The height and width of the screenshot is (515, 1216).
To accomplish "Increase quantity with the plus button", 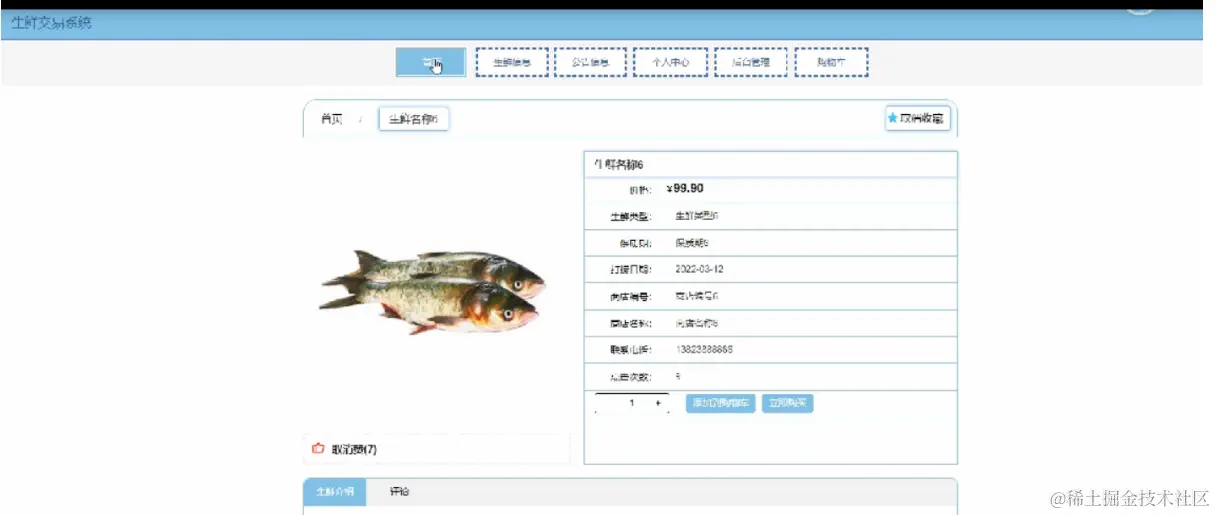I will (x=658, y=403).
